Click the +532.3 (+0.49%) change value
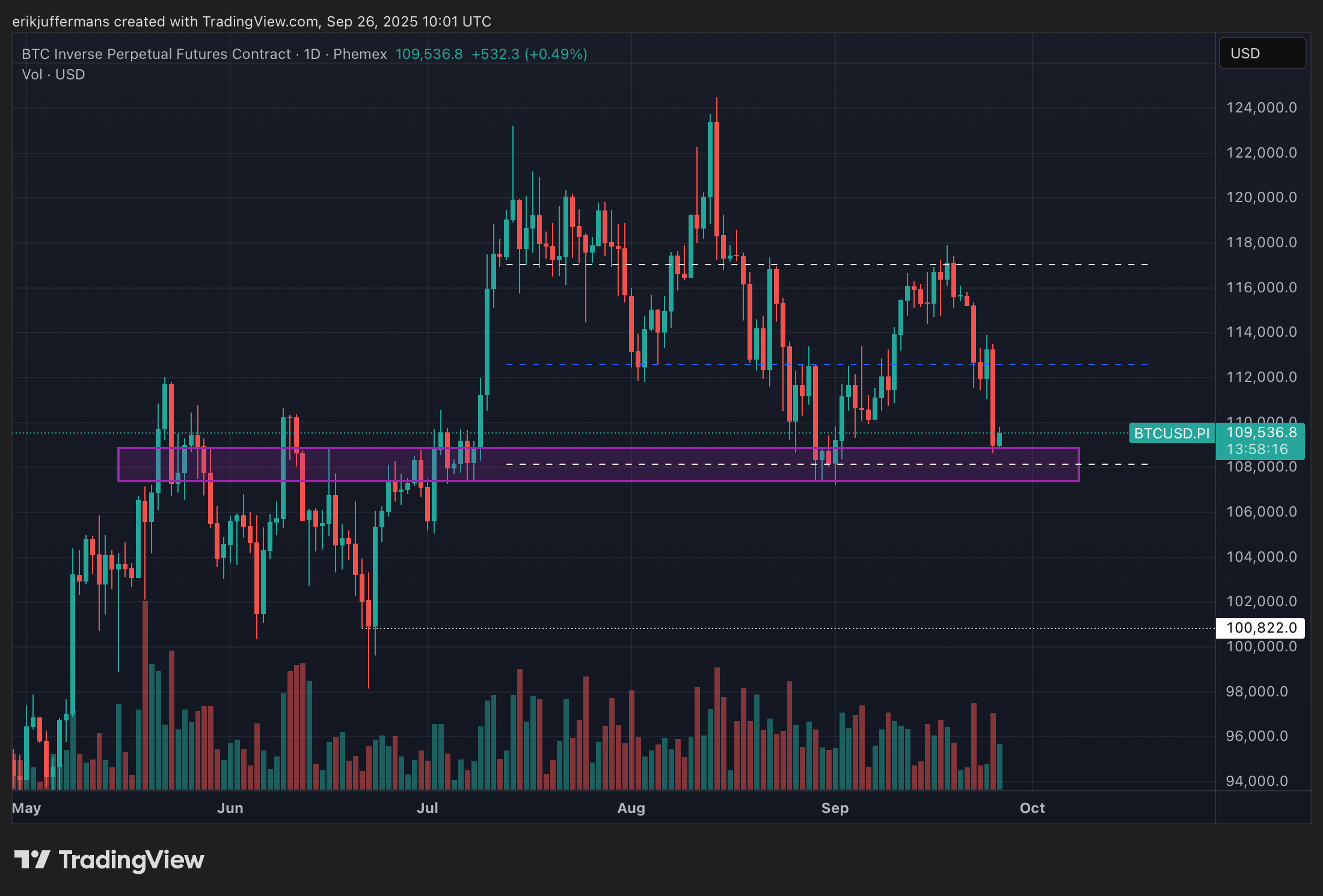The width and height of the screenshot is (1323, 896). [x=529, y=54]
